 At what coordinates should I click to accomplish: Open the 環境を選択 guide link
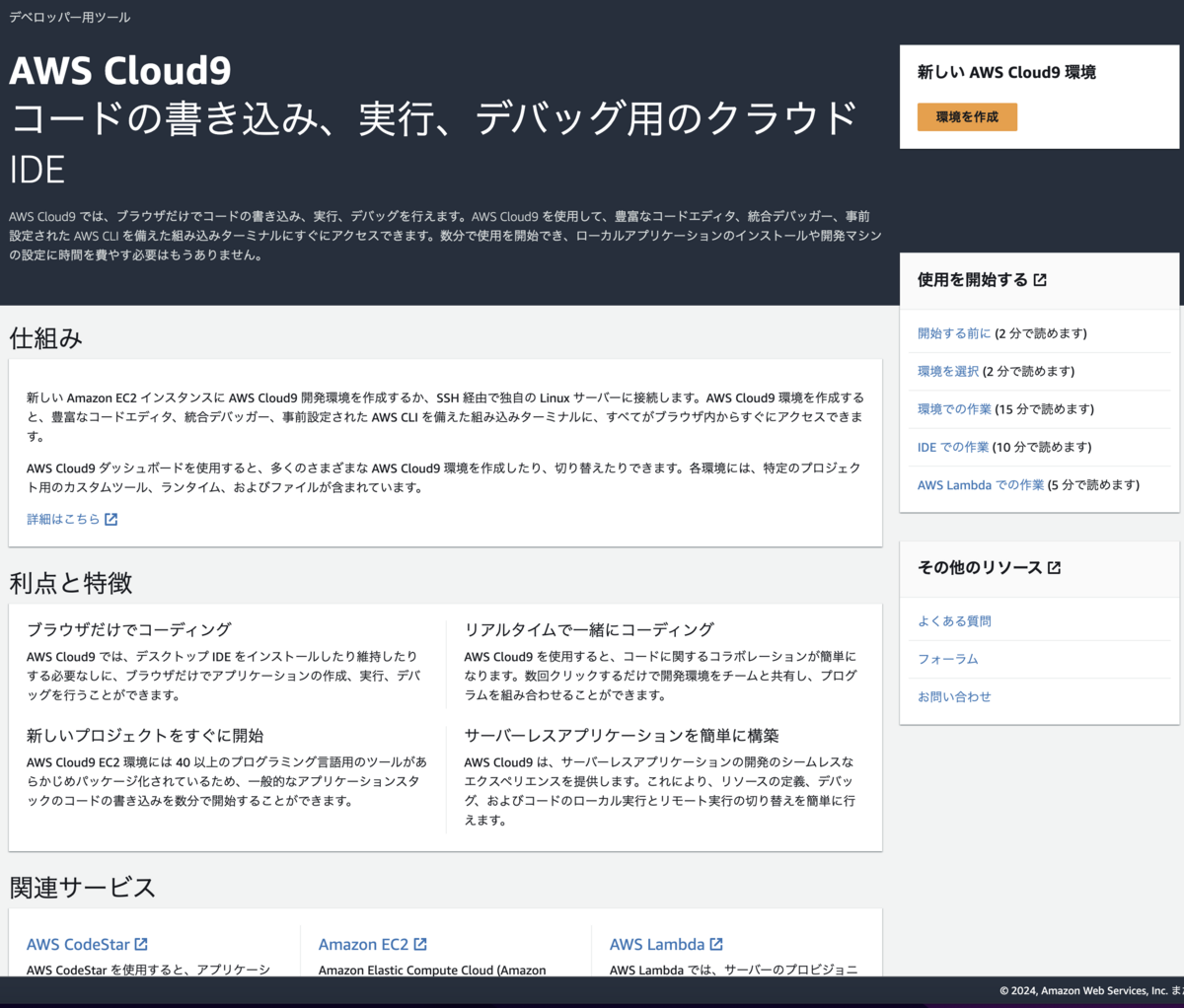pos(948,371)
